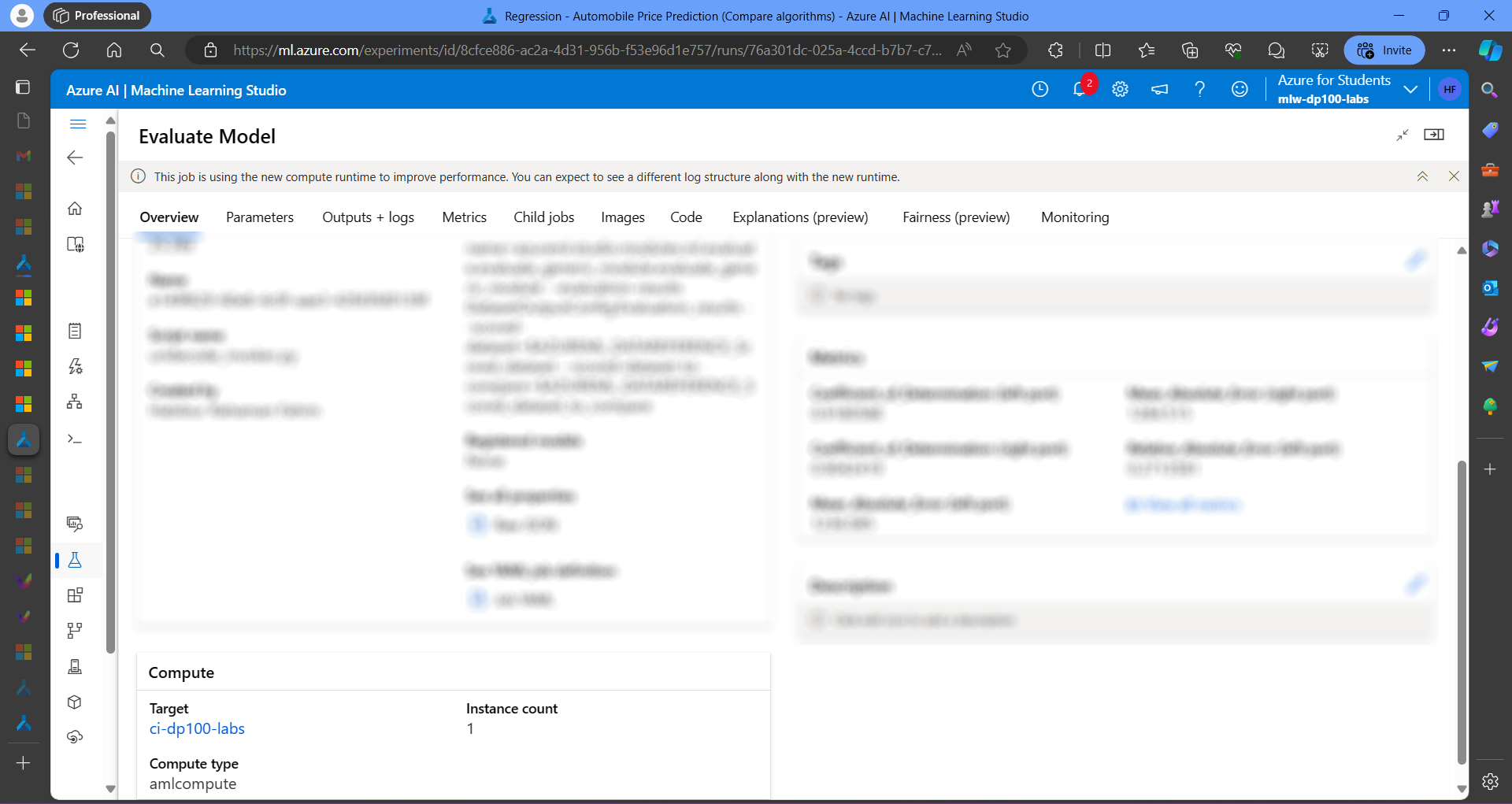Open the Prompt flow terminal icon

[x=75, y=439]
